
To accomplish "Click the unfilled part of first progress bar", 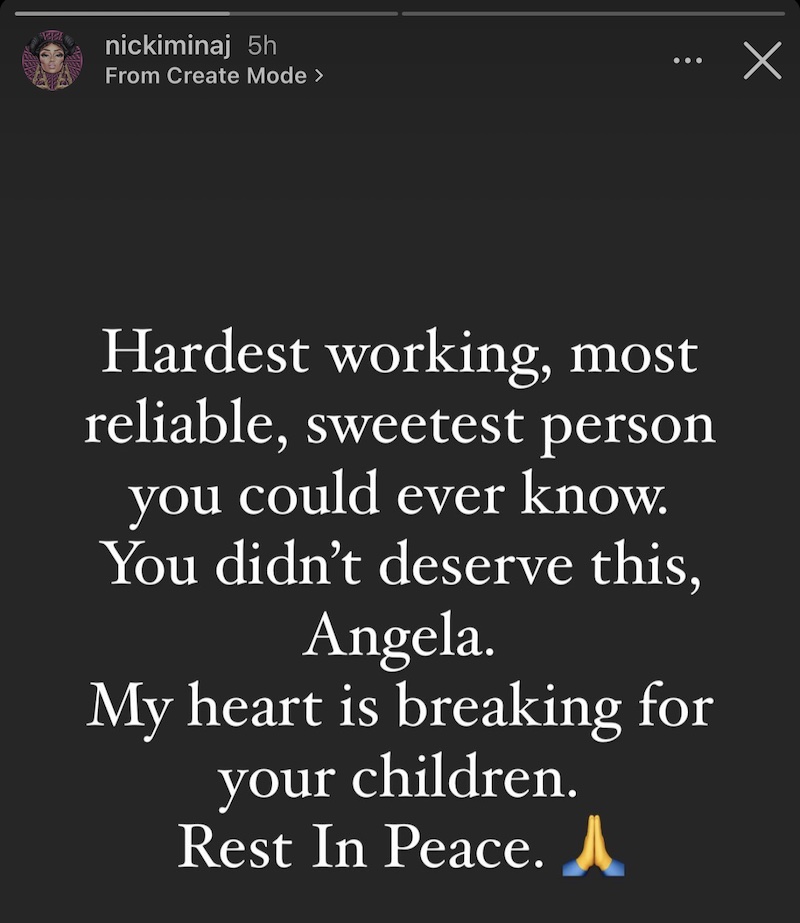I will point(314,14).
